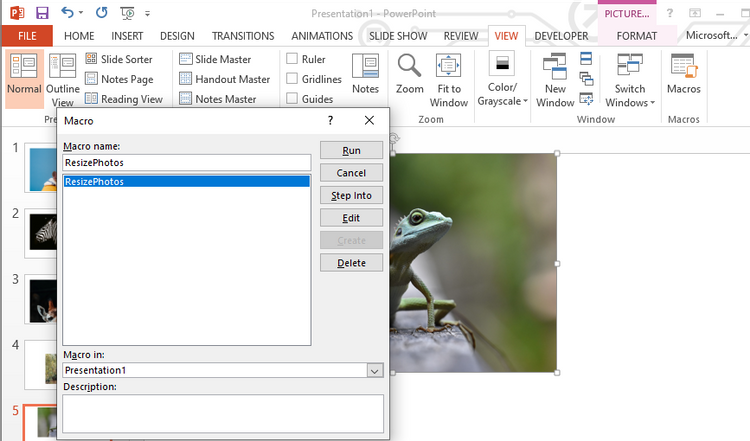The width and height of the screenshot is (750, 441).
Task: Select the ResizePhotos macro in the list
Action: (94, 182)
